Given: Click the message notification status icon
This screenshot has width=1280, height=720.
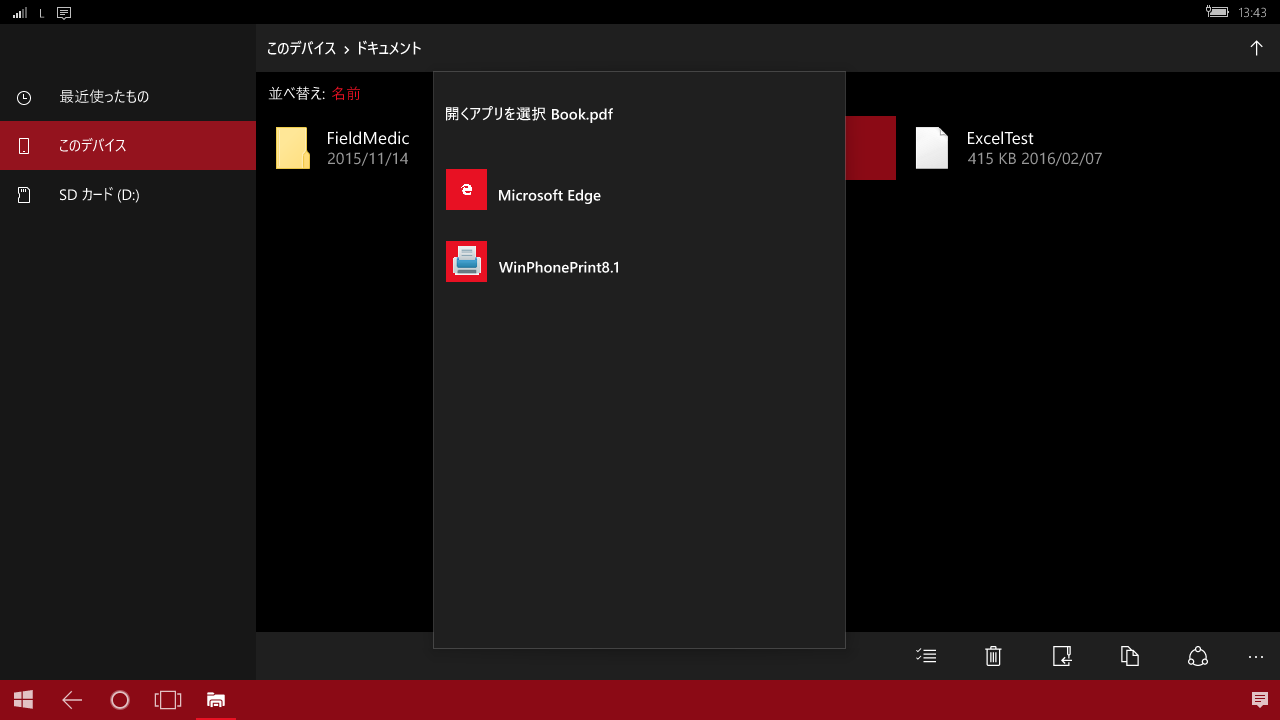Looking at the screenshot, I should 64,13.
